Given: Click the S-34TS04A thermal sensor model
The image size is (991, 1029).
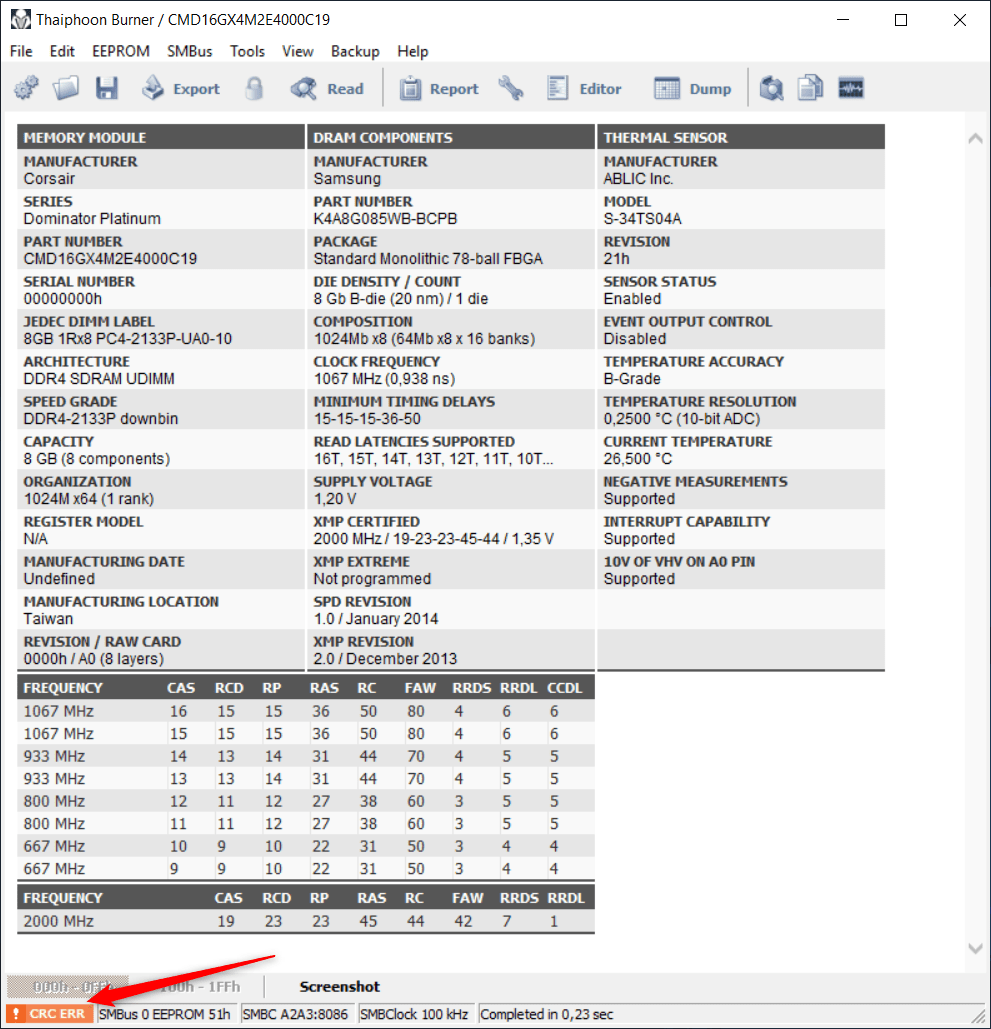Looking at the screenshot, I should click(x=643, y=219).
